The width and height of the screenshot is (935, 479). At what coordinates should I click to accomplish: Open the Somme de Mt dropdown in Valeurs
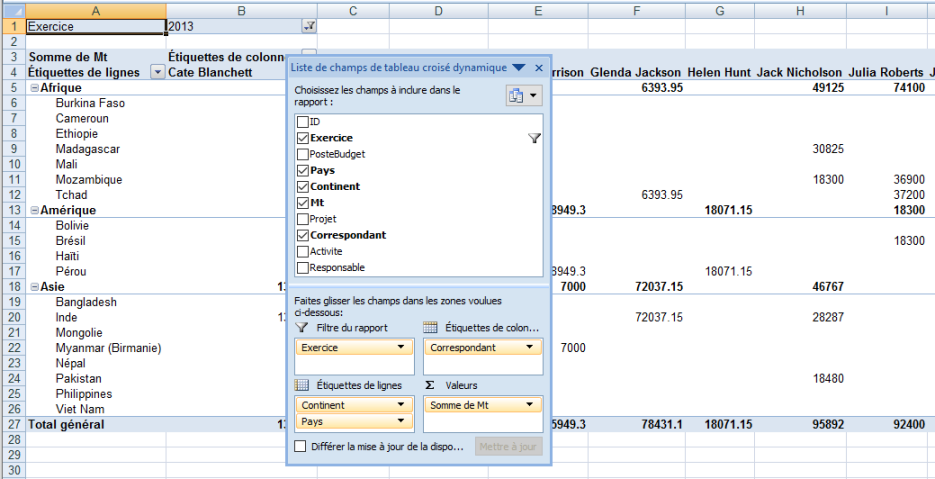(531, 405)
